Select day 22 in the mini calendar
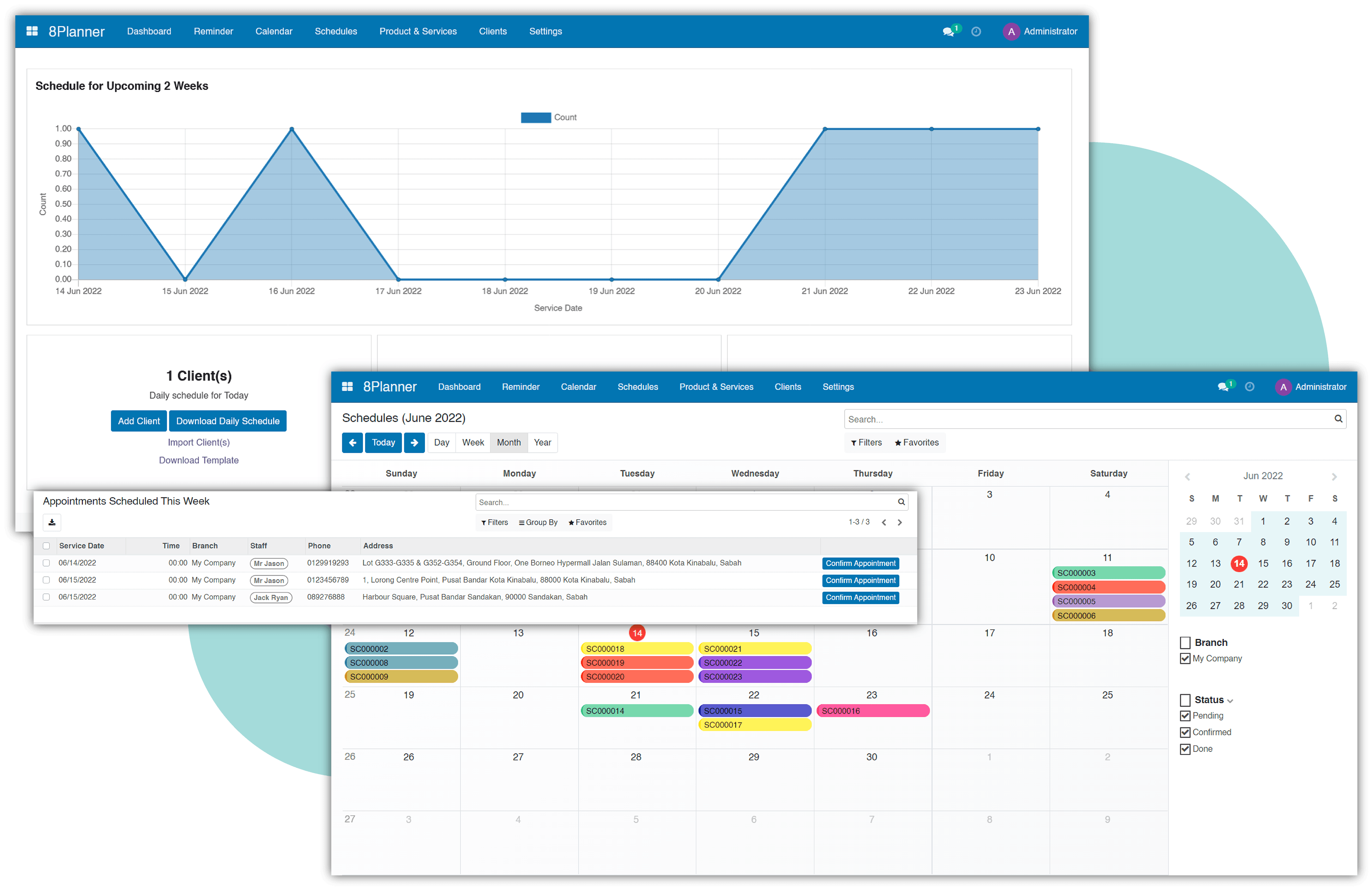 click(x=1262, y=584)
